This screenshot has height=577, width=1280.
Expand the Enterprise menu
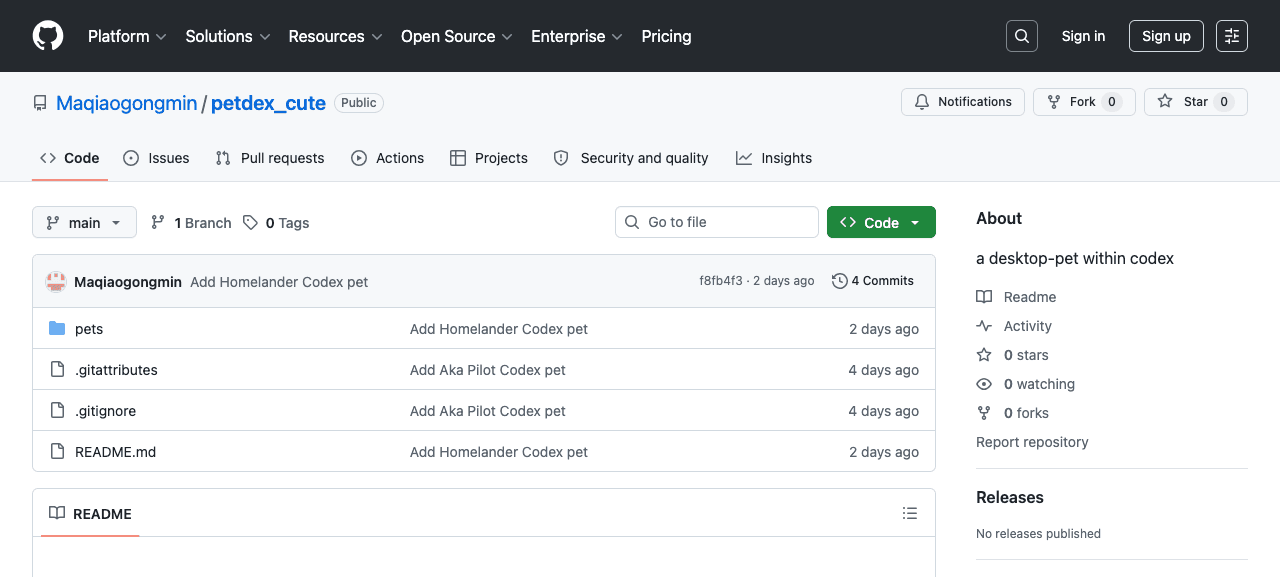tap(577, 36)
